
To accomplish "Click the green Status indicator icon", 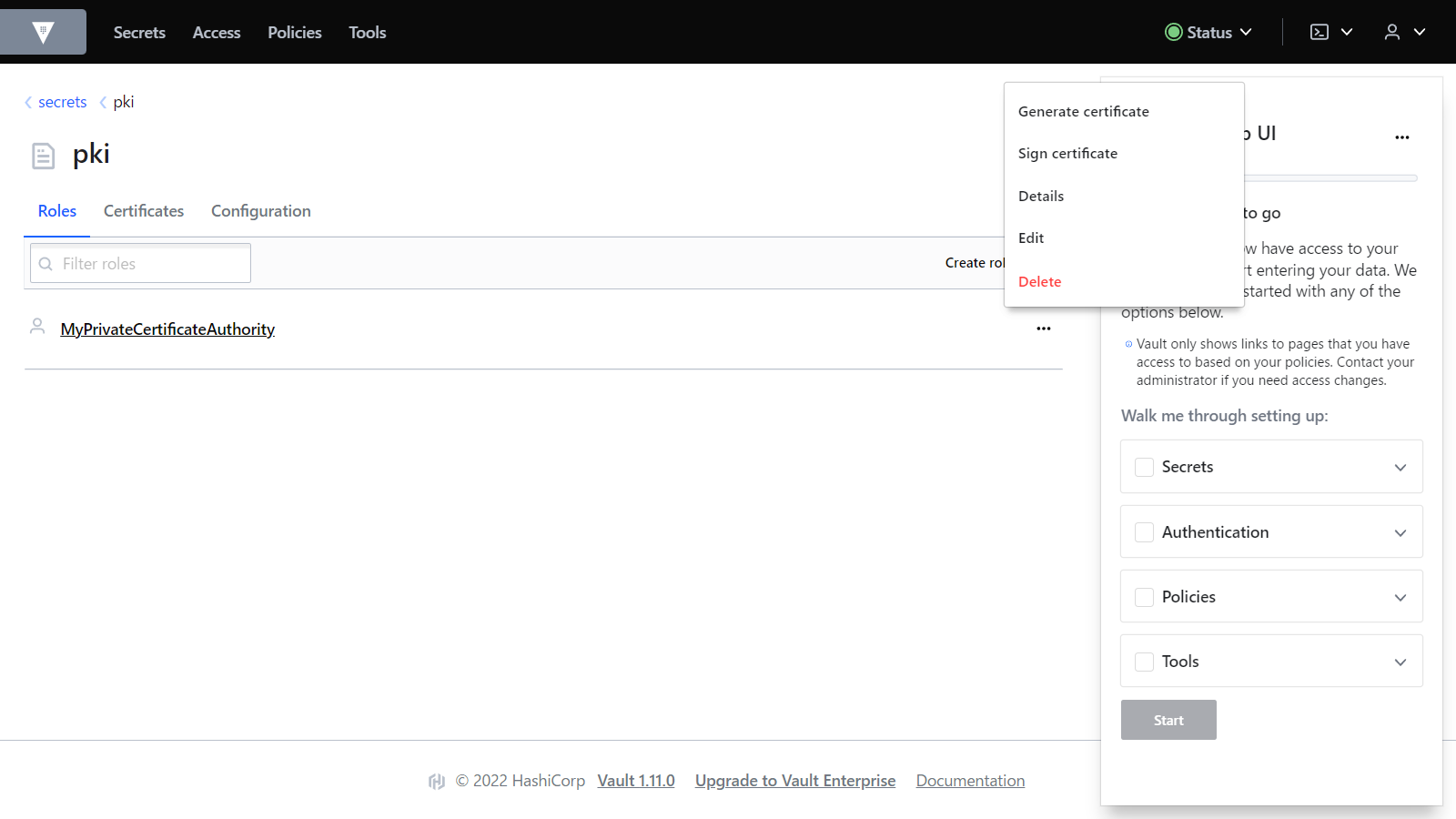I will 1173,32.
